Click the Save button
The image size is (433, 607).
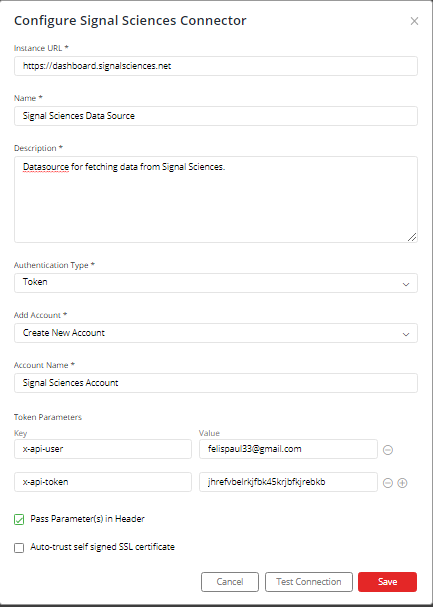387,582
